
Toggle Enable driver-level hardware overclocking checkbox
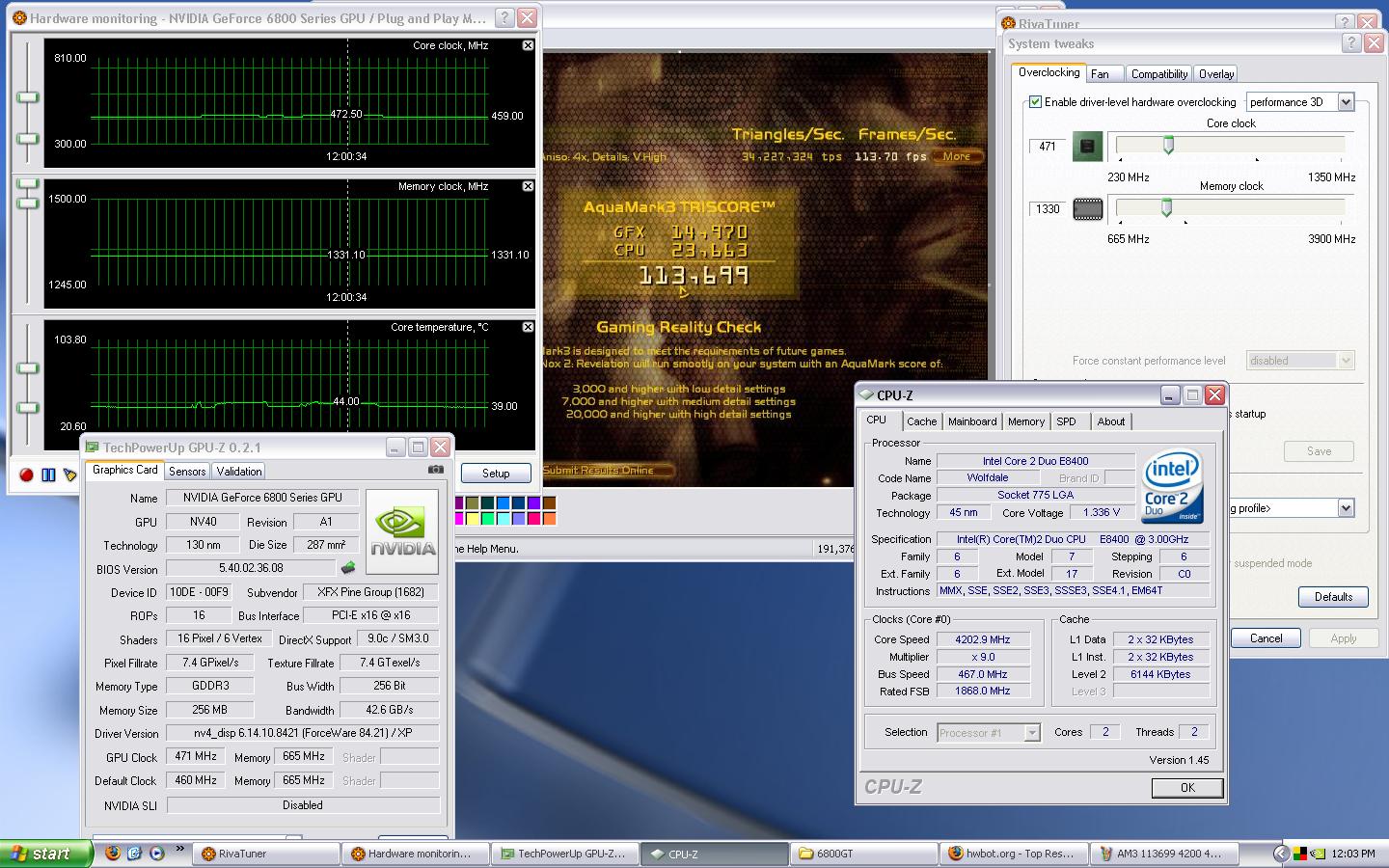pyautogui.click(x=1035, y=101)
